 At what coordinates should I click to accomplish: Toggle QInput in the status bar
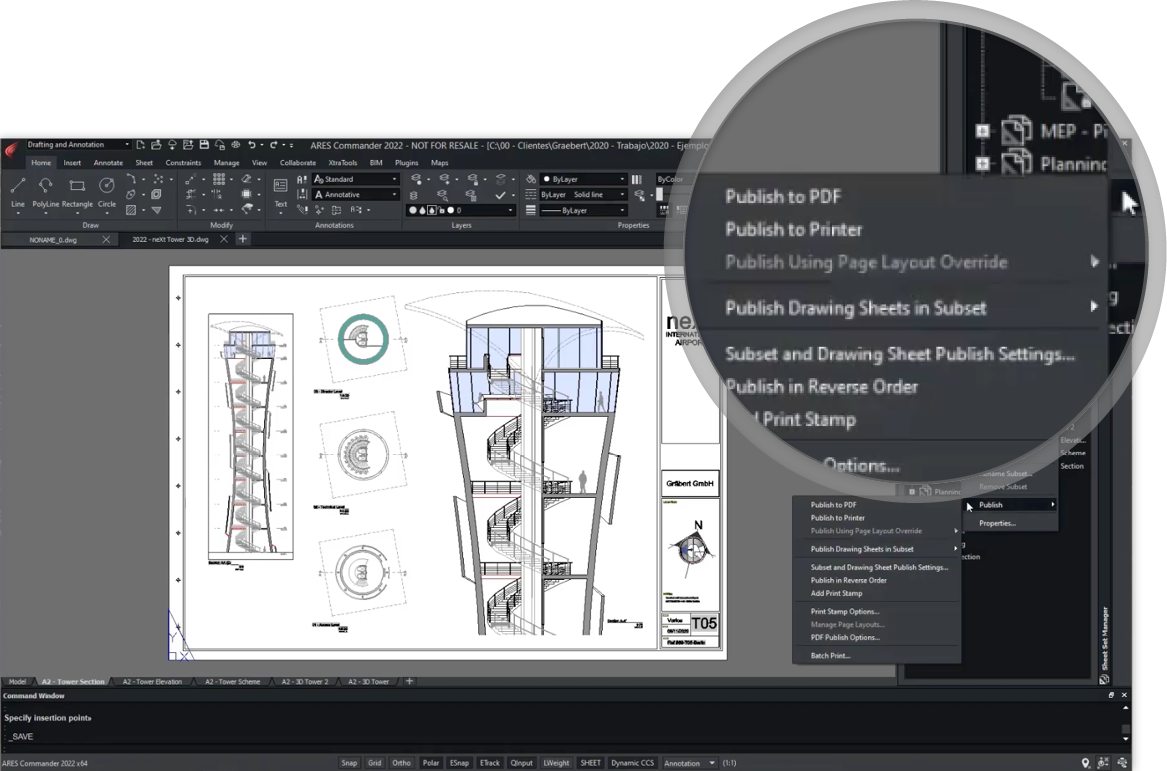point(522,763)
